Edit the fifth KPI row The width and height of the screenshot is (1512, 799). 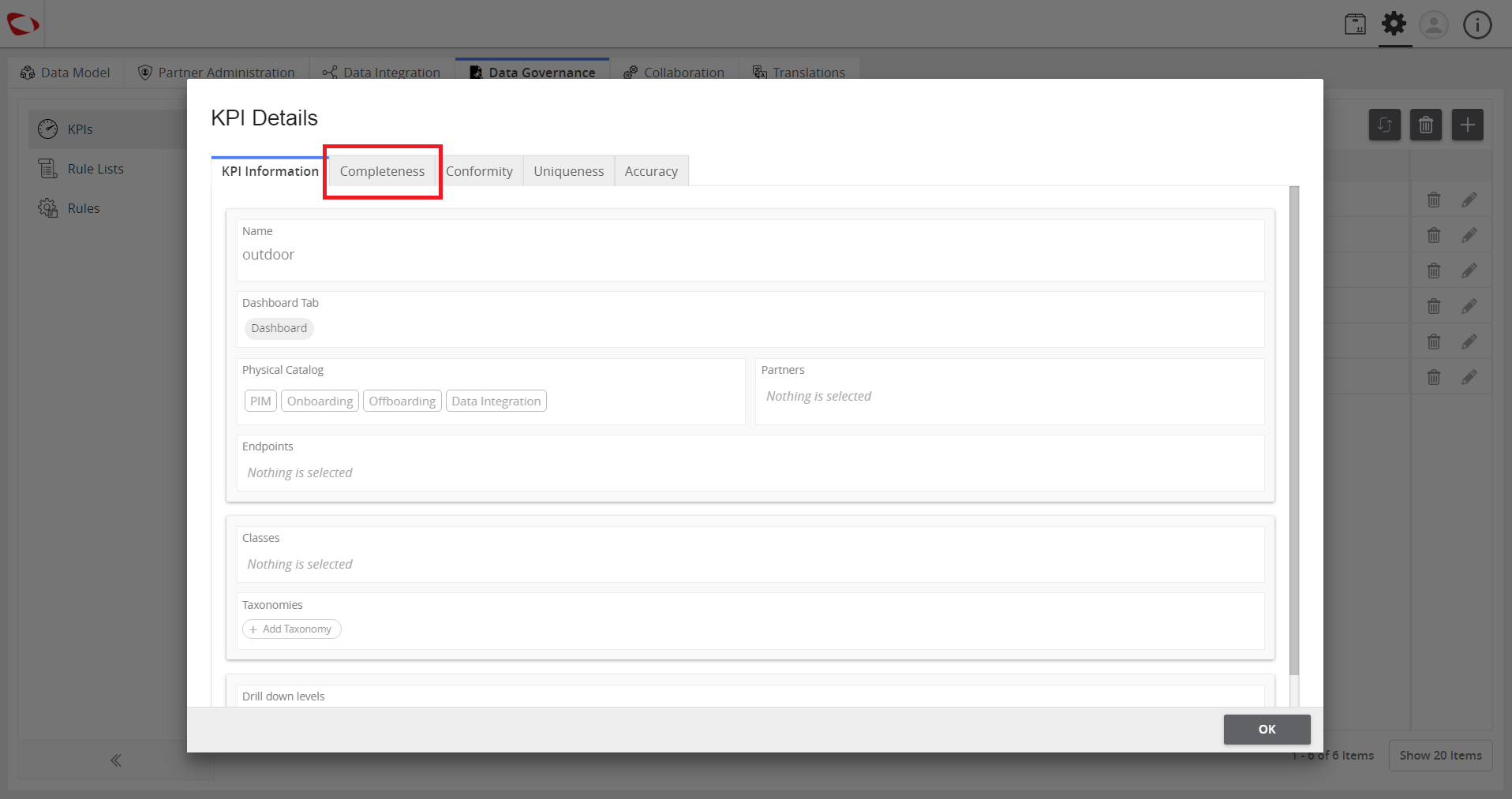pyautogui.click(x=1469, y=342)
